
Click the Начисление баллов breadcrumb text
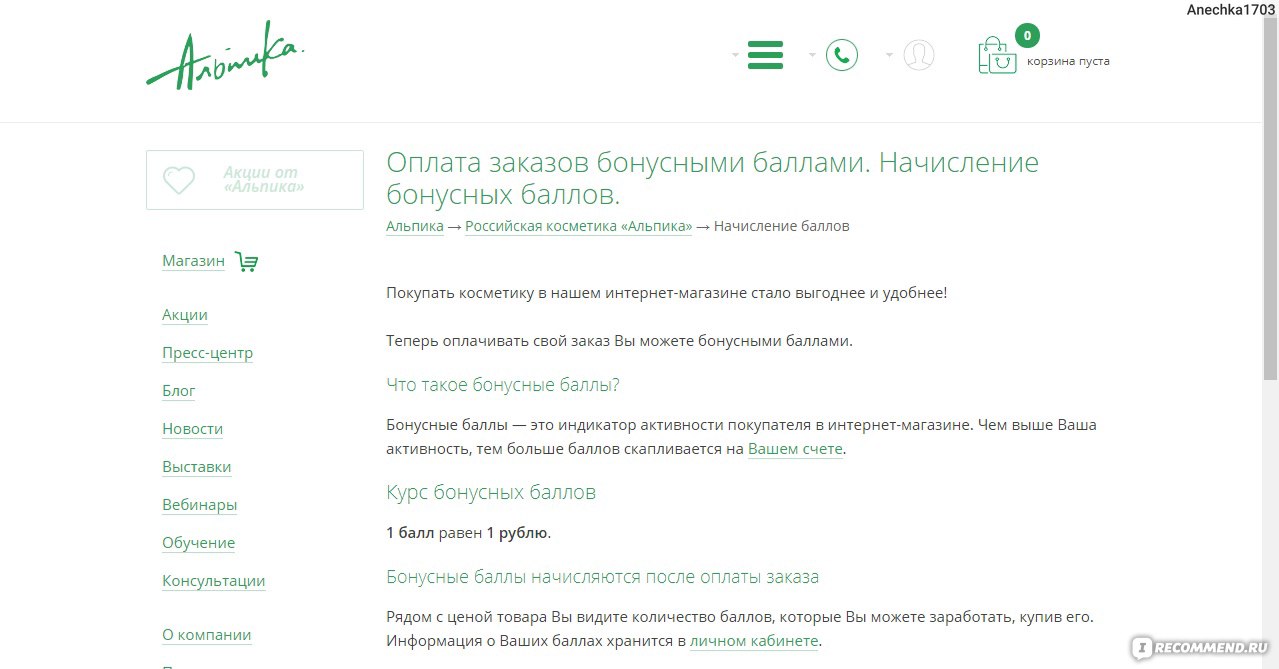(781, 226)
